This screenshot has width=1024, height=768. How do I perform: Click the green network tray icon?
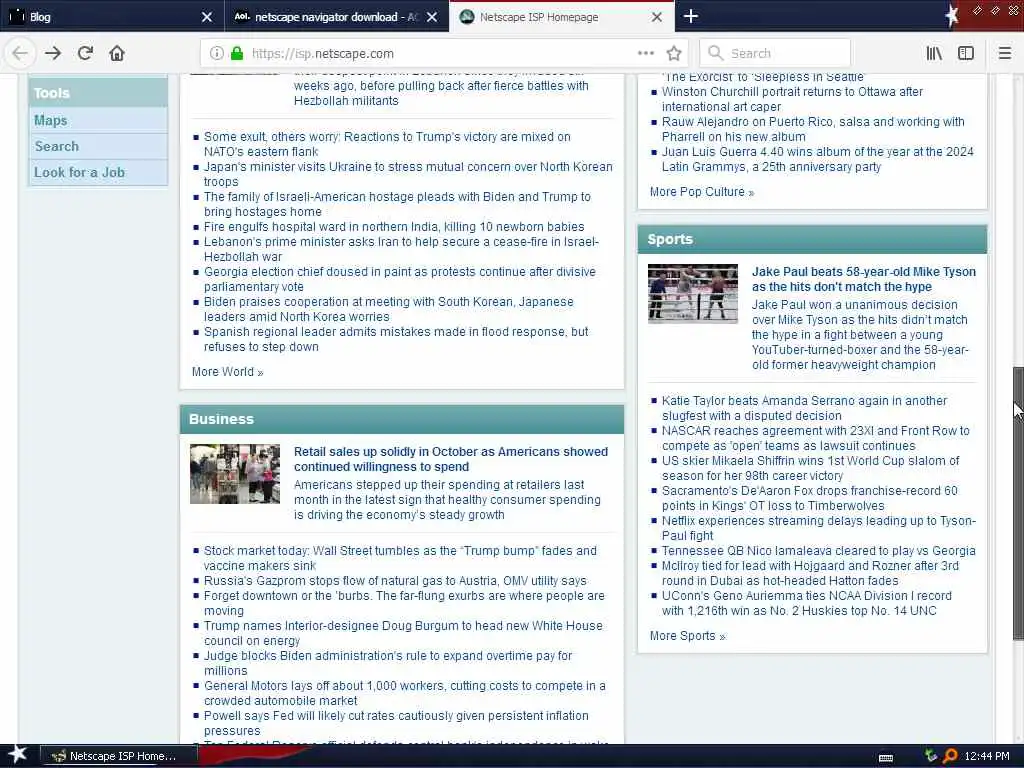click(931, 756)
